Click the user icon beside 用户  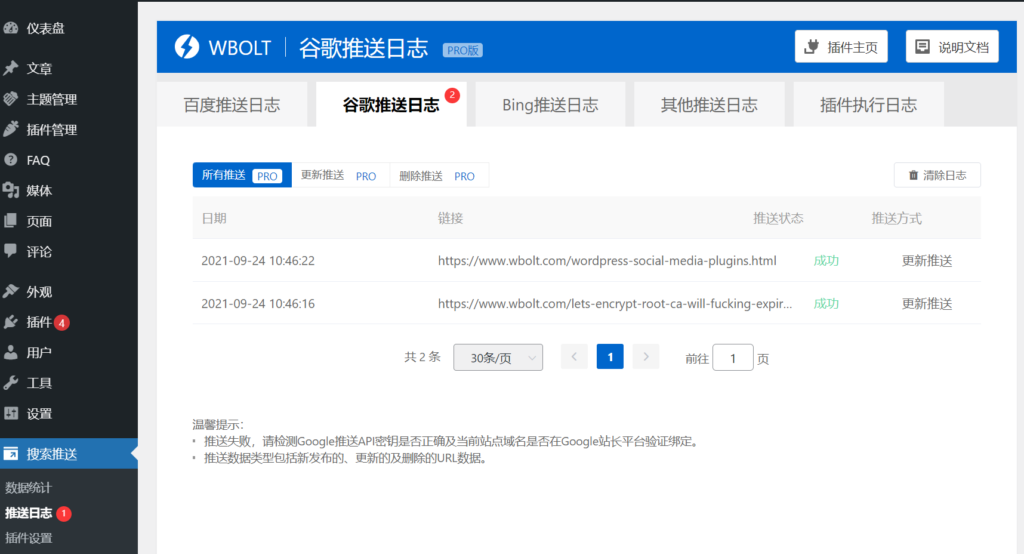11,353
